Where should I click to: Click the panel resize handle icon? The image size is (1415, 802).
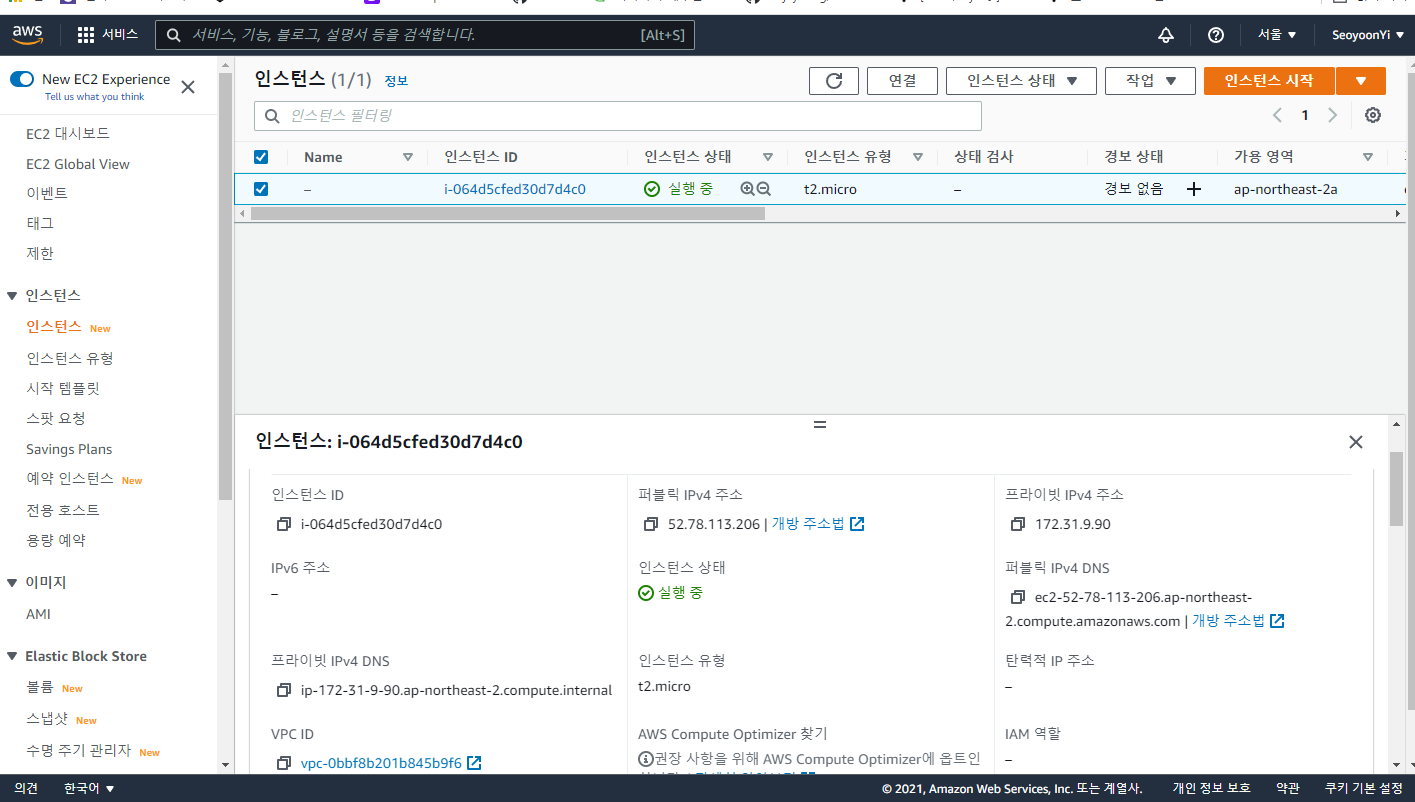click(x=820, y=425)
